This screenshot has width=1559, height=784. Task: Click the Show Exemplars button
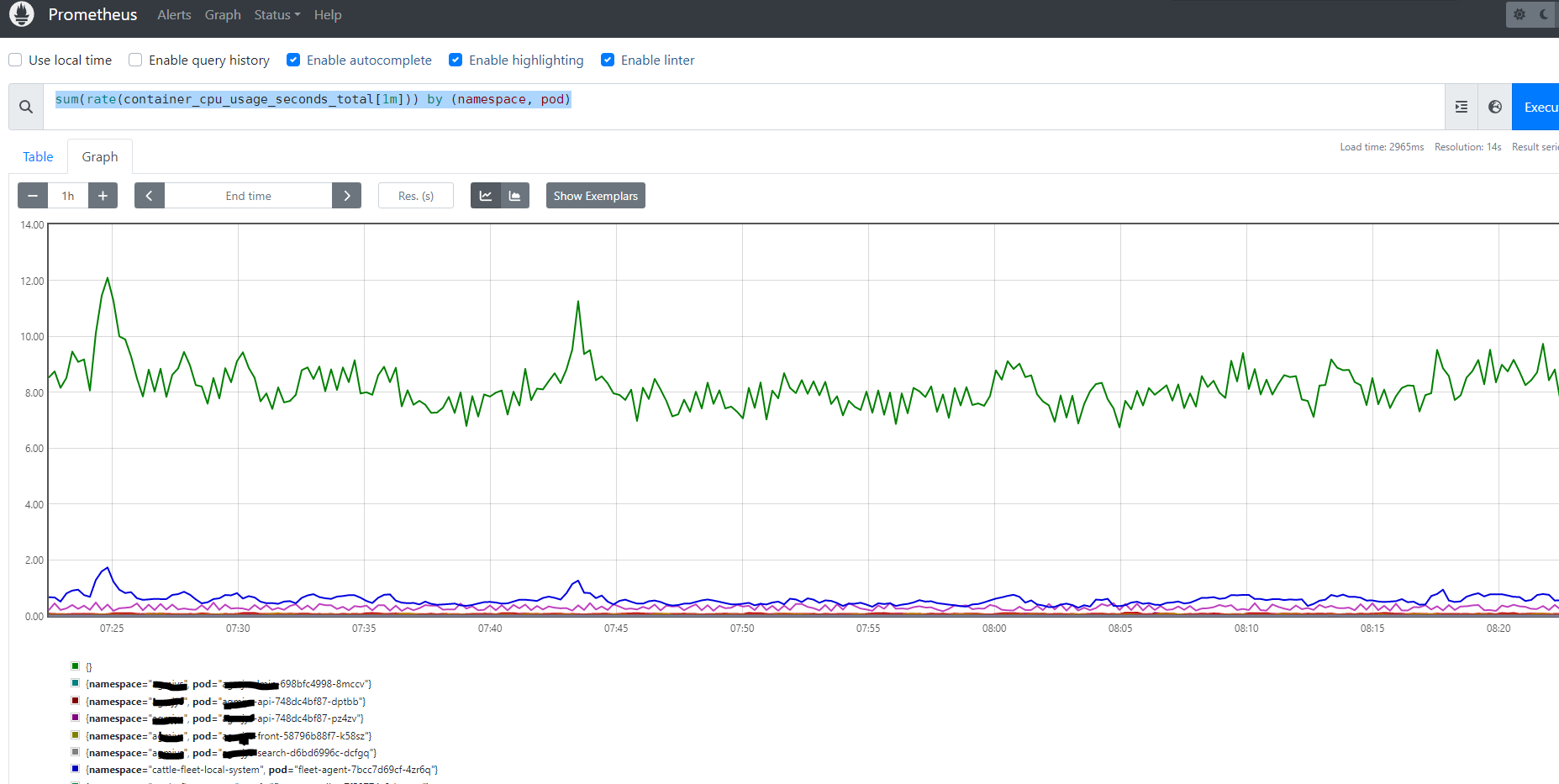tap(595, 195)
